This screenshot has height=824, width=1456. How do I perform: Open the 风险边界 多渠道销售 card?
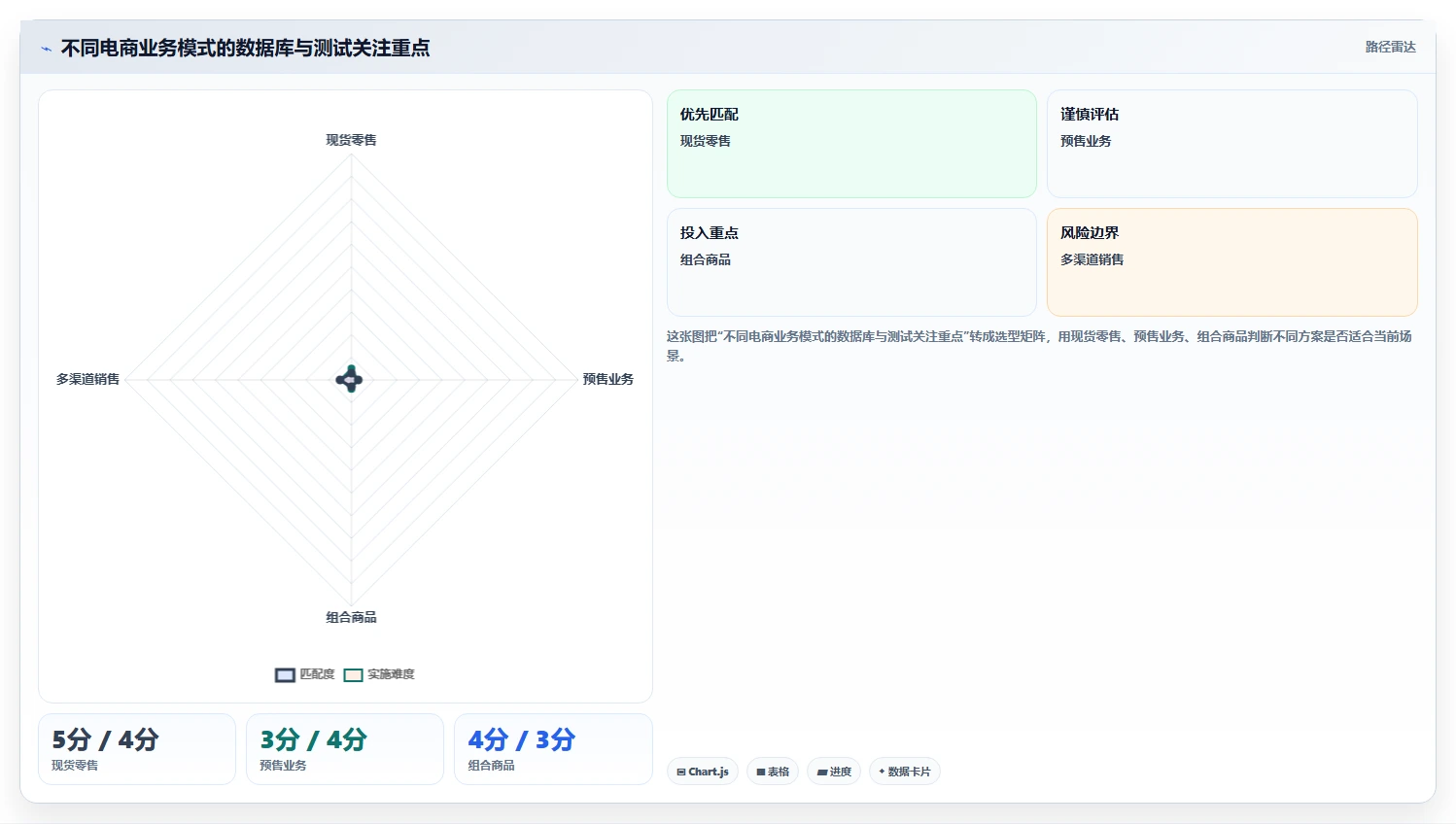[1232, 262]
